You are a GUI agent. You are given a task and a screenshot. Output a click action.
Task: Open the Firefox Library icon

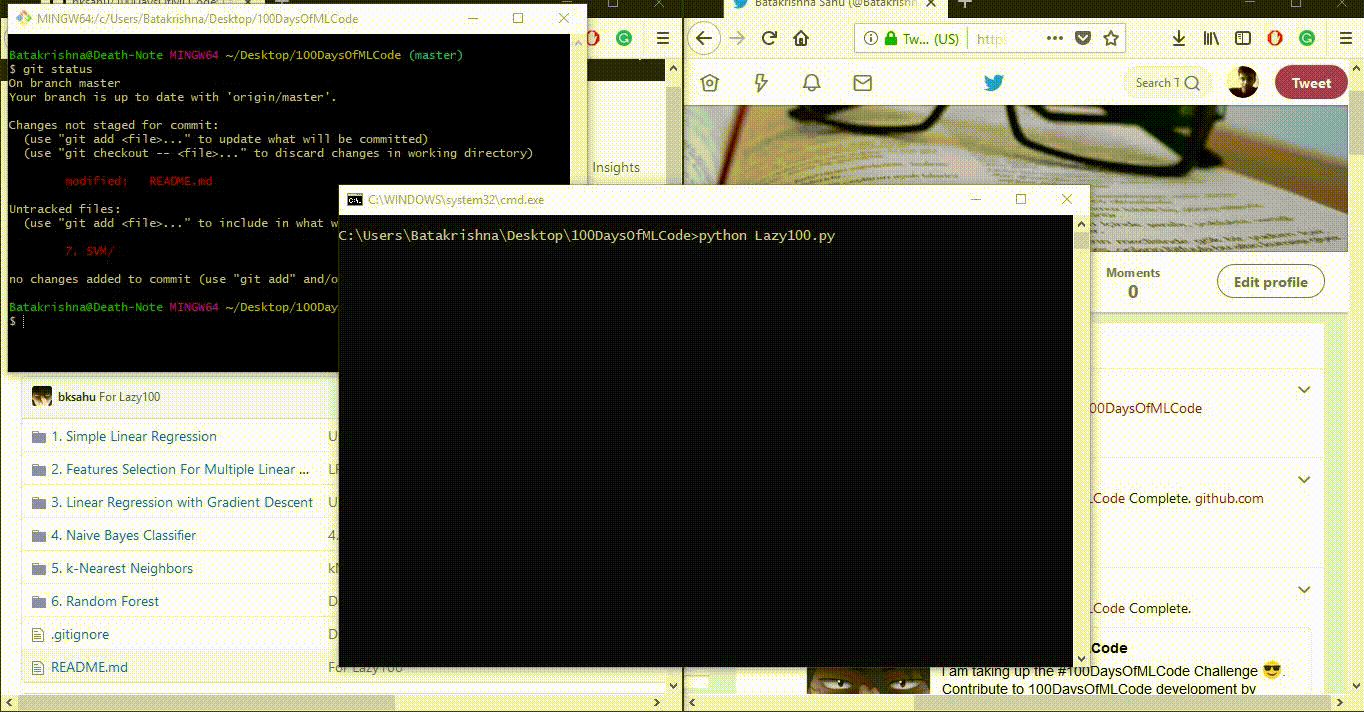coord(1211,38)
